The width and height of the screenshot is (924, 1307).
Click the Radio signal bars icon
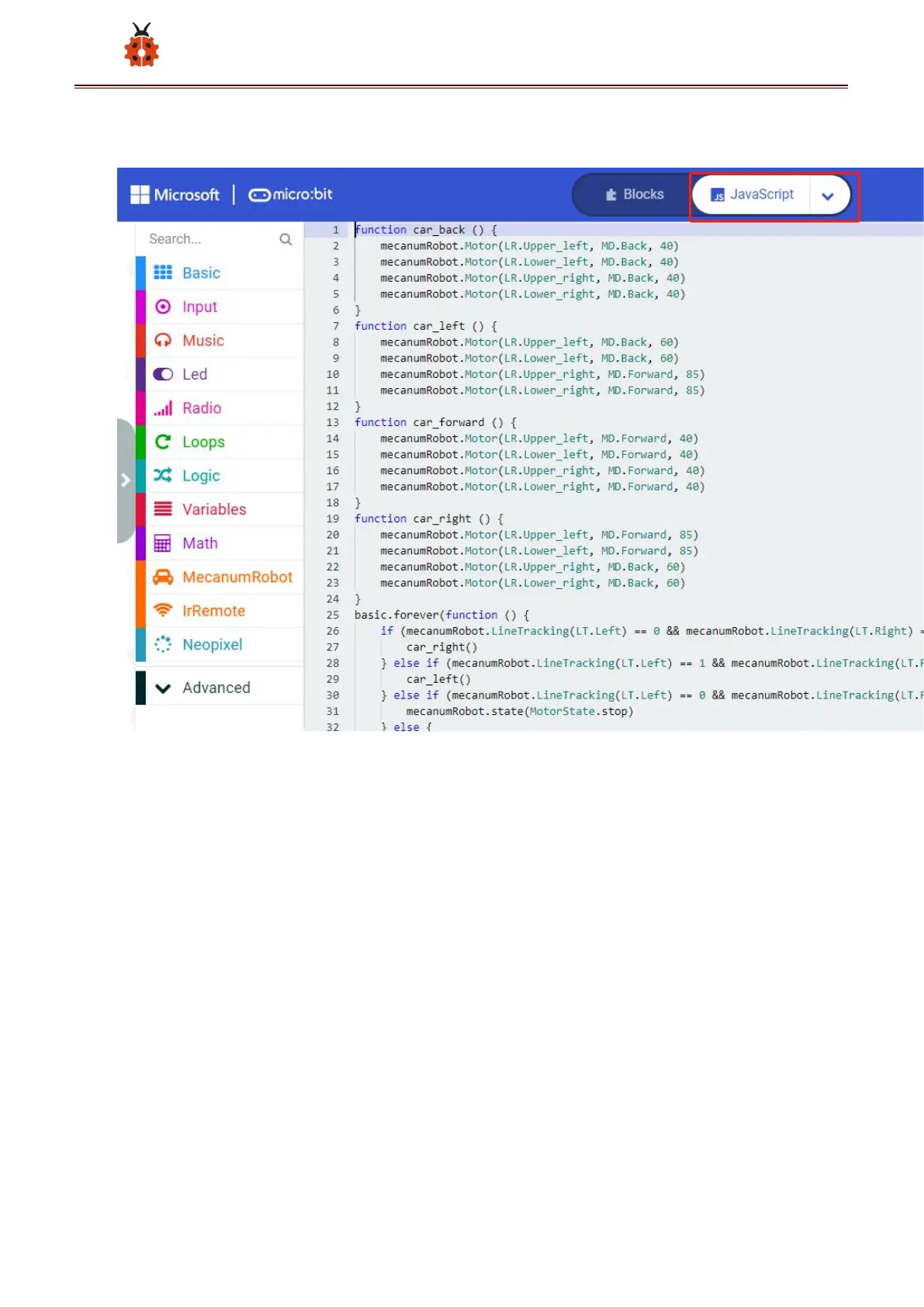[x=163, y=408]
